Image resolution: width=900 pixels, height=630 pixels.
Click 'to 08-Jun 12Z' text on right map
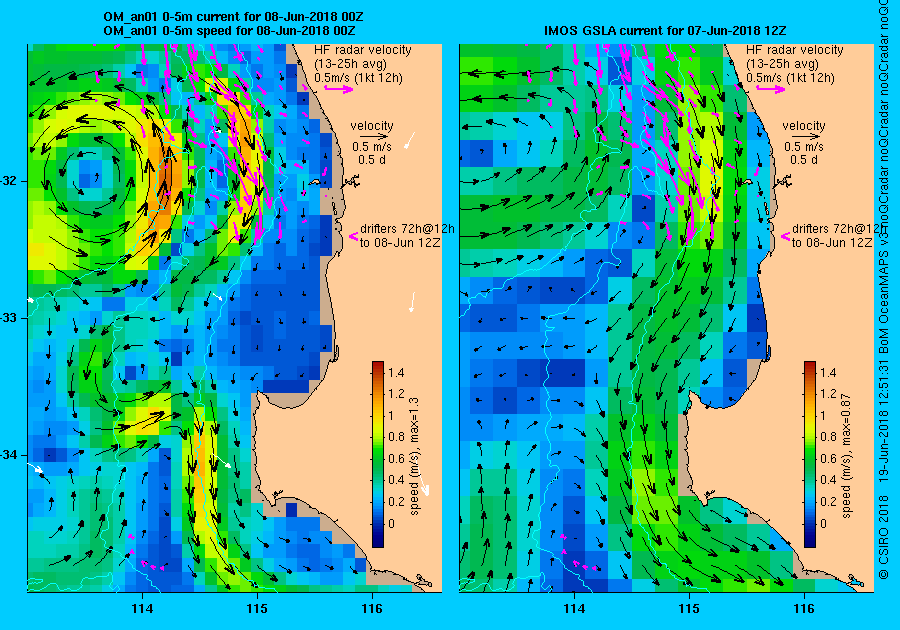[x=832, y=243]
